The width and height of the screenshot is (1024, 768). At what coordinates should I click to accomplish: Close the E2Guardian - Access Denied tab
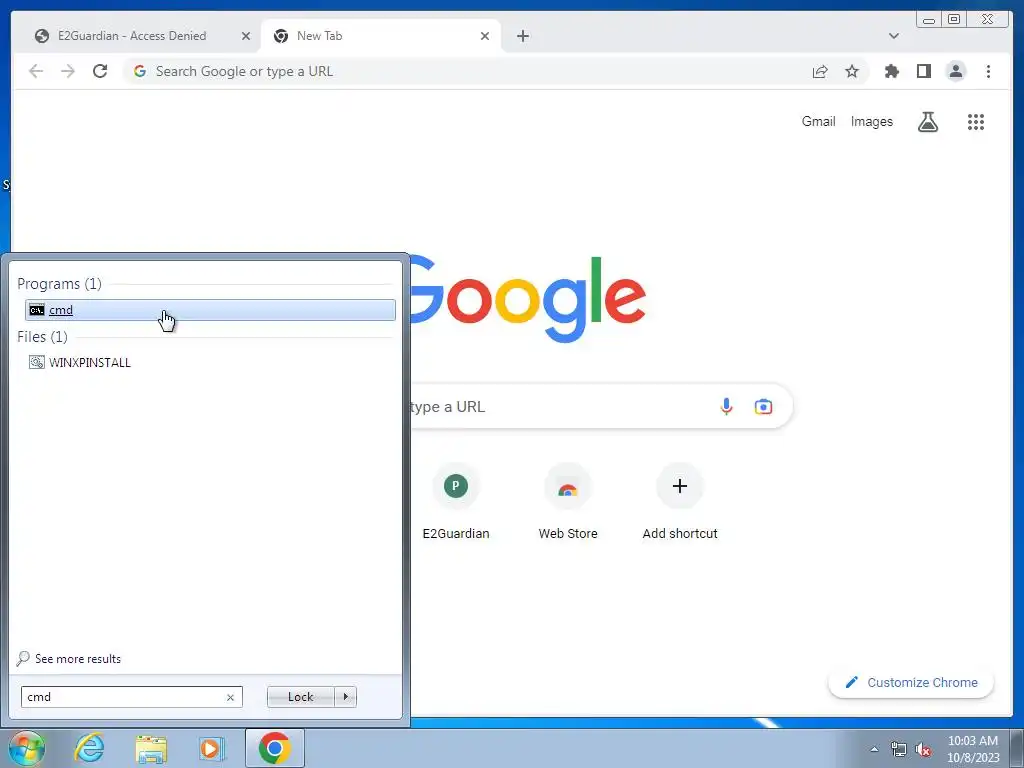246,36
